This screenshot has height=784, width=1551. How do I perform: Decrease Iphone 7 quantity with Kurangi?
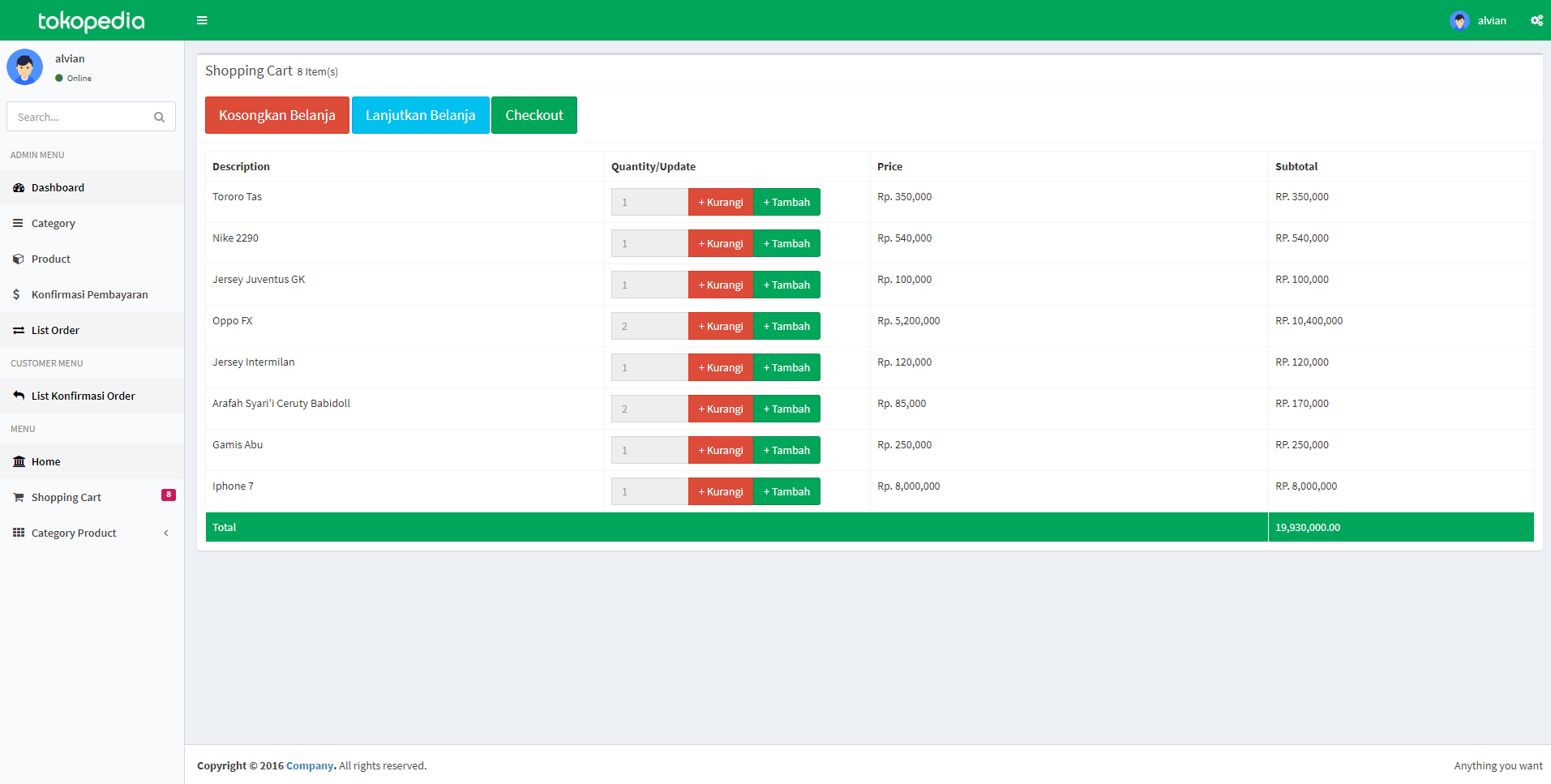(720, 491)
